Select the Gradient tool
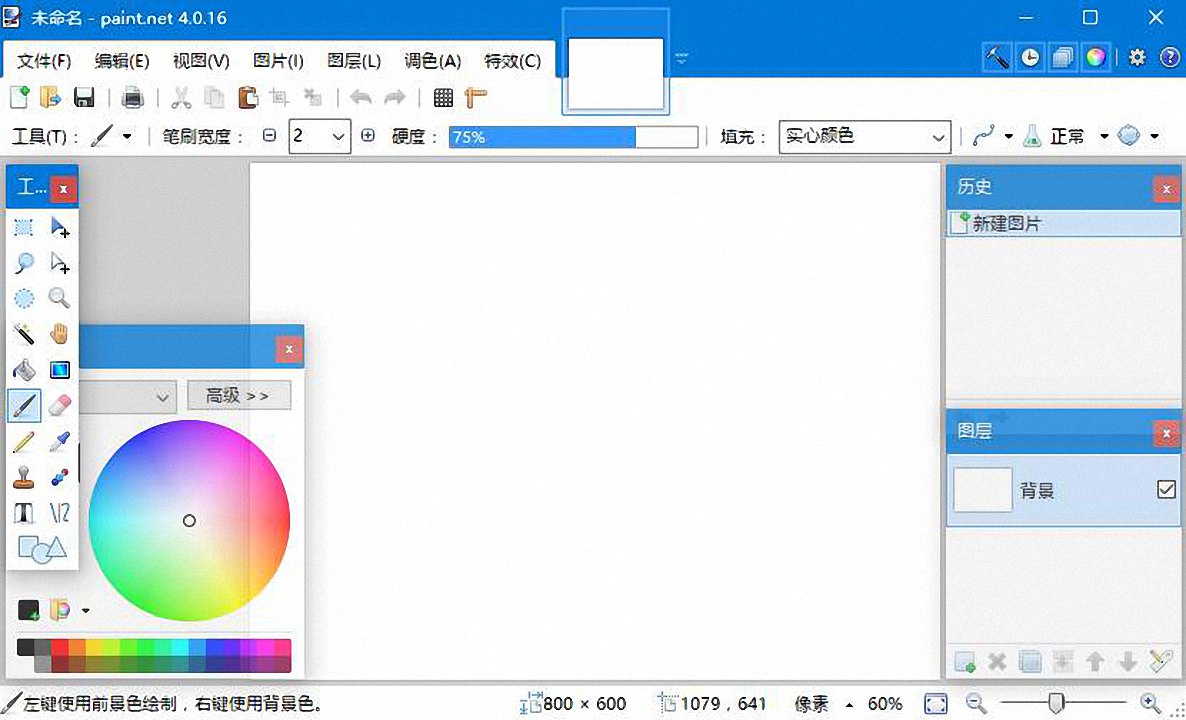The image size is (1186, 720). 59,370
